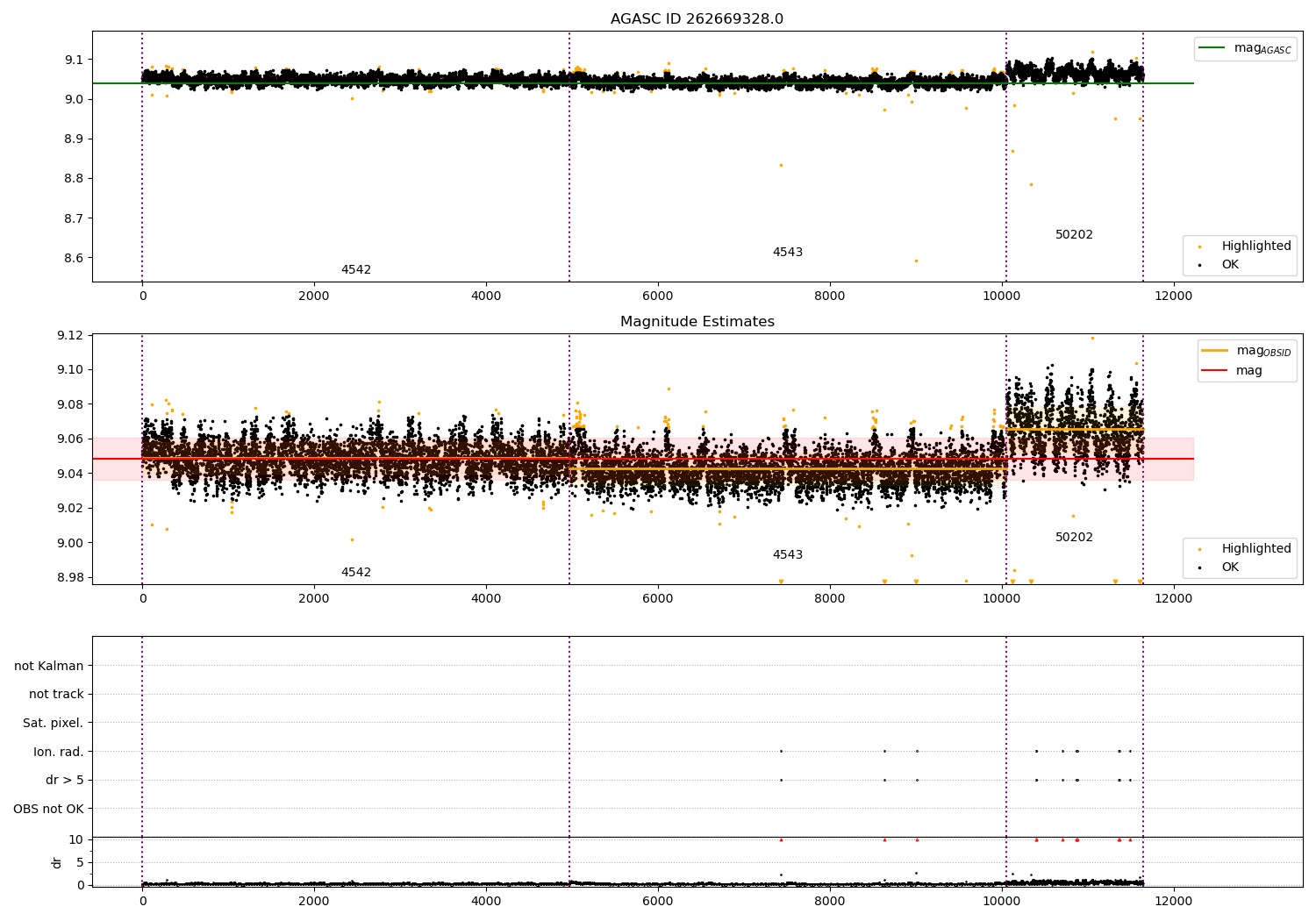Click the 'dr > 5' axis label
The width and height of the screenshot is (1316, 921).
pos(65,781)
